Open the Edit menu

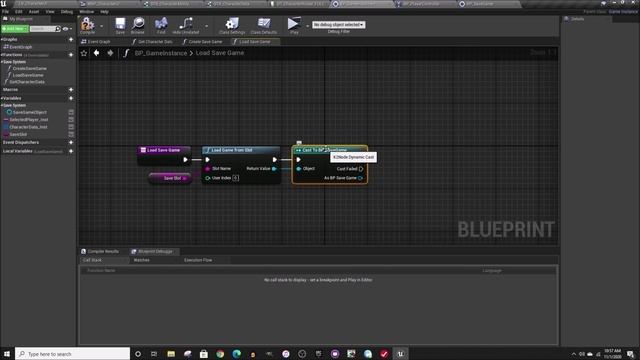point(19,11)
